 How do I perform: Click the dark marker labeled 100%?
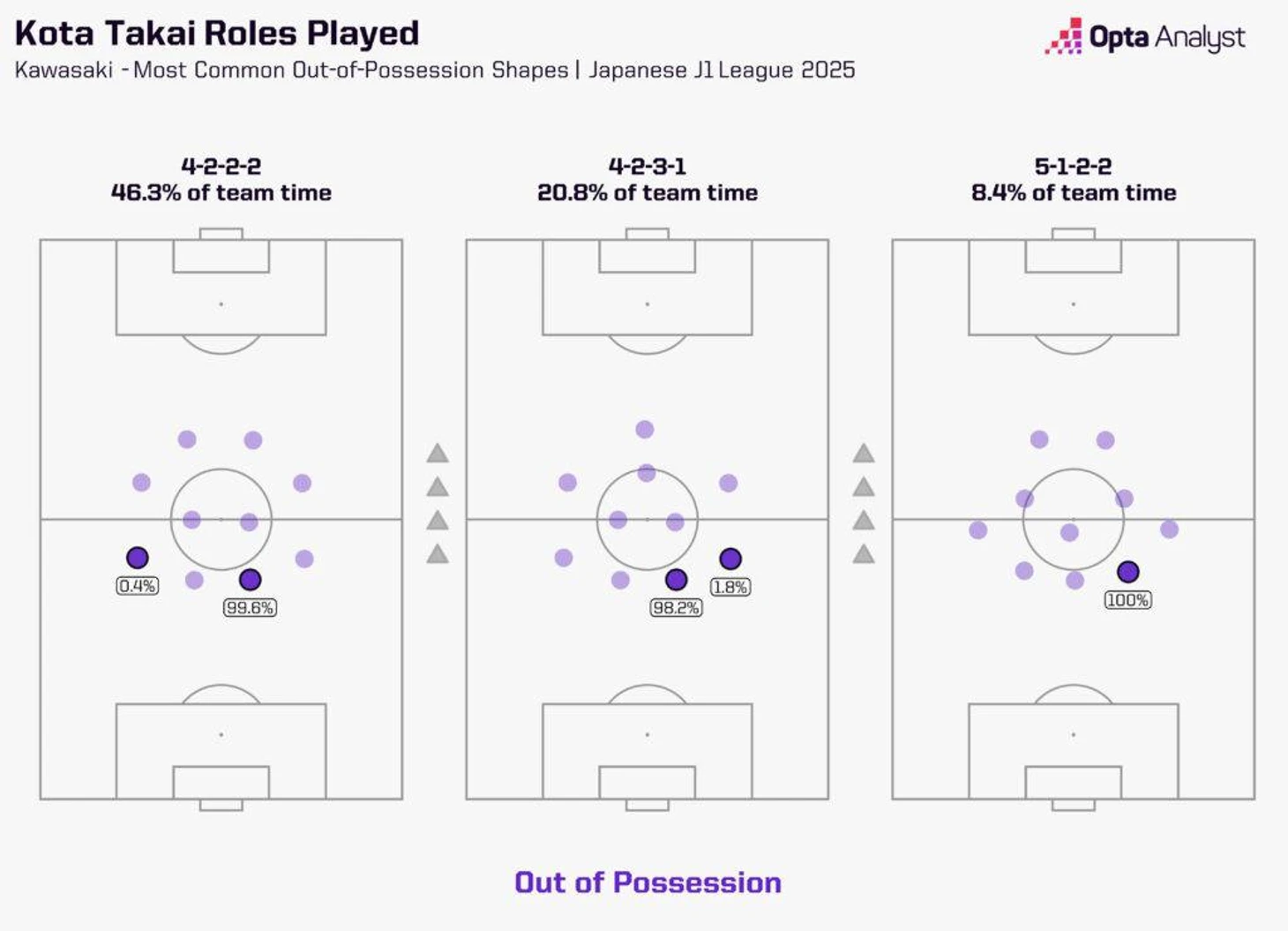point(1127,572)
